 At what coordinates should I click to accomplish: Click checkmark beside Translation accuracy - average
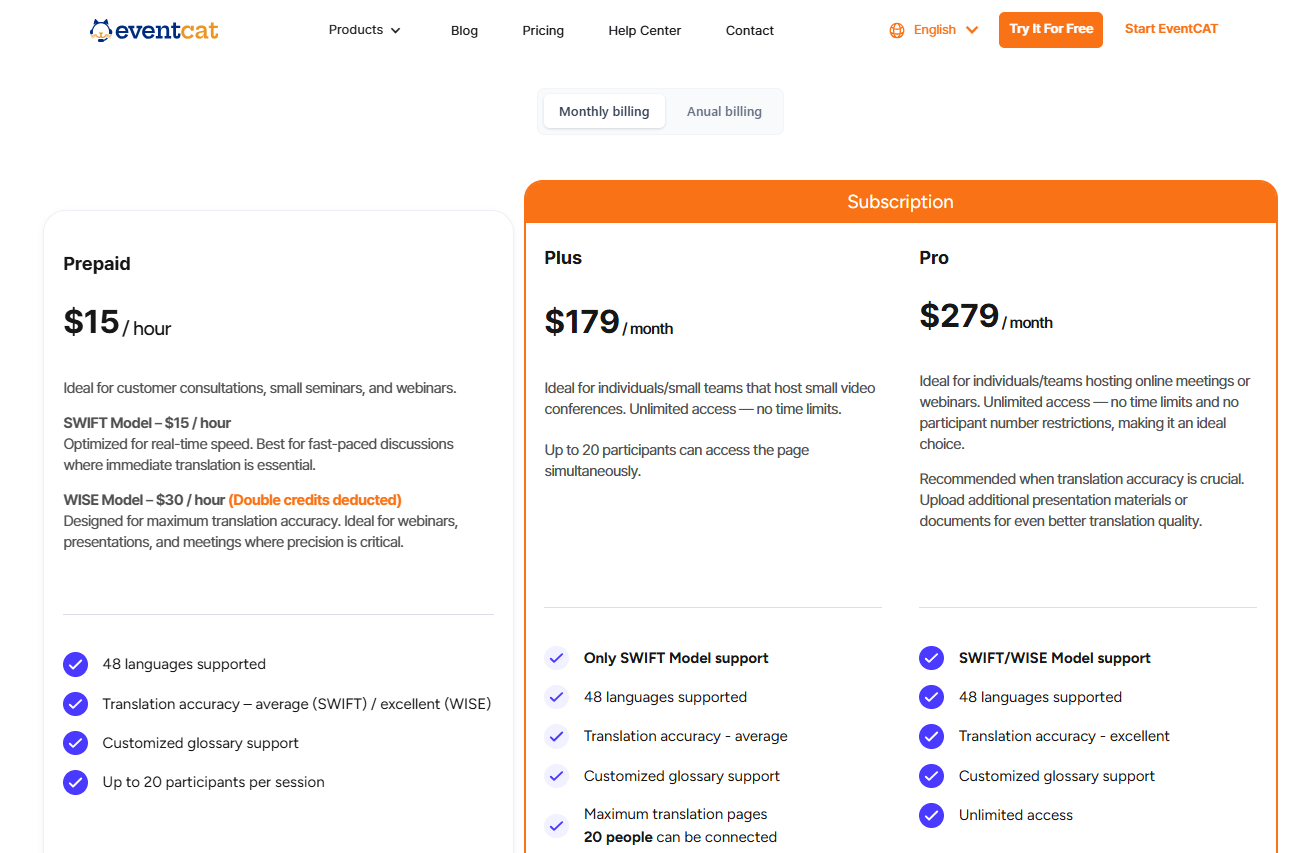[x=556, y=736]
